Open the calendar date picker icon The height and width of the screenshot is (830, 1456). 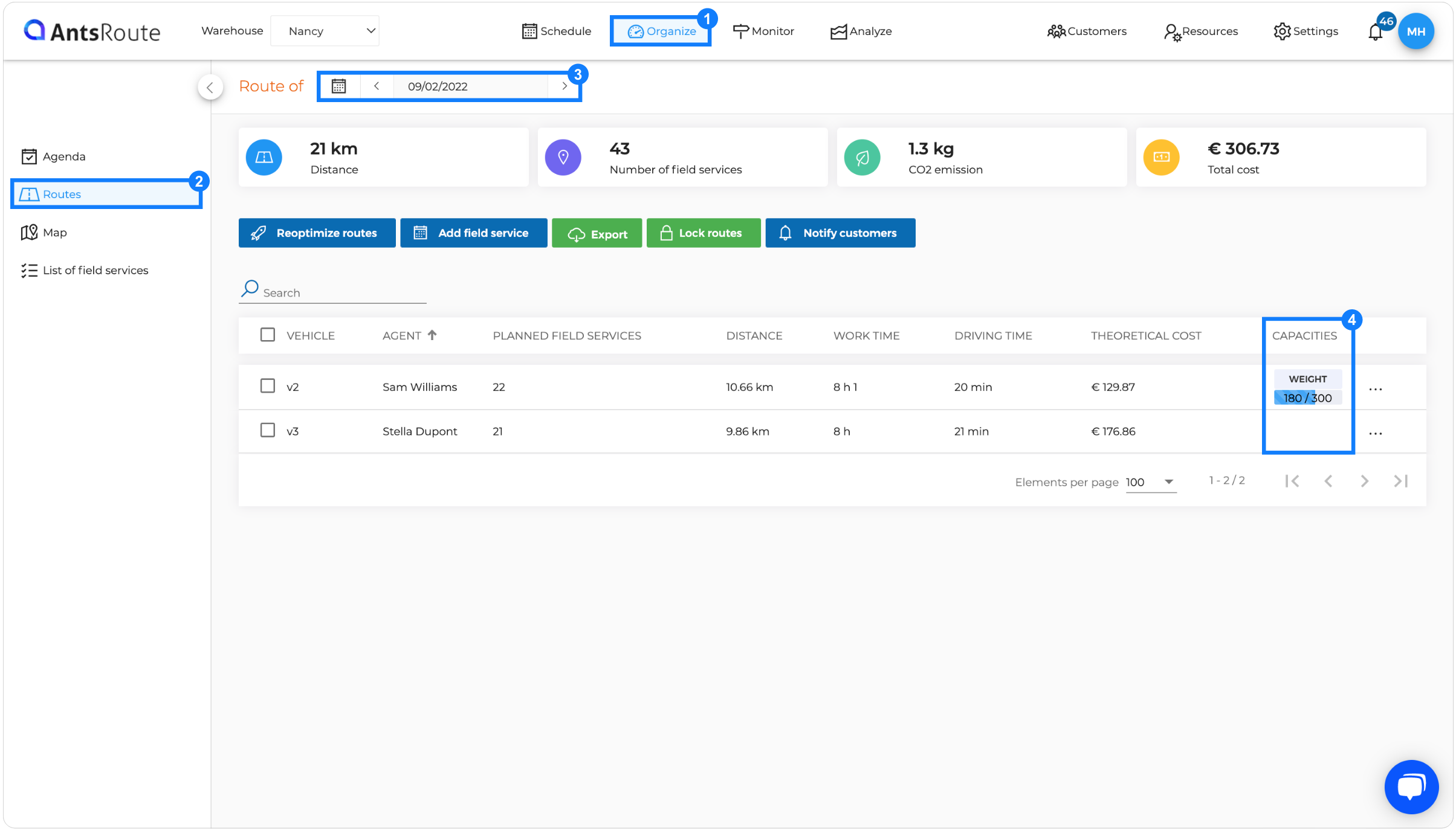[338, 86]
